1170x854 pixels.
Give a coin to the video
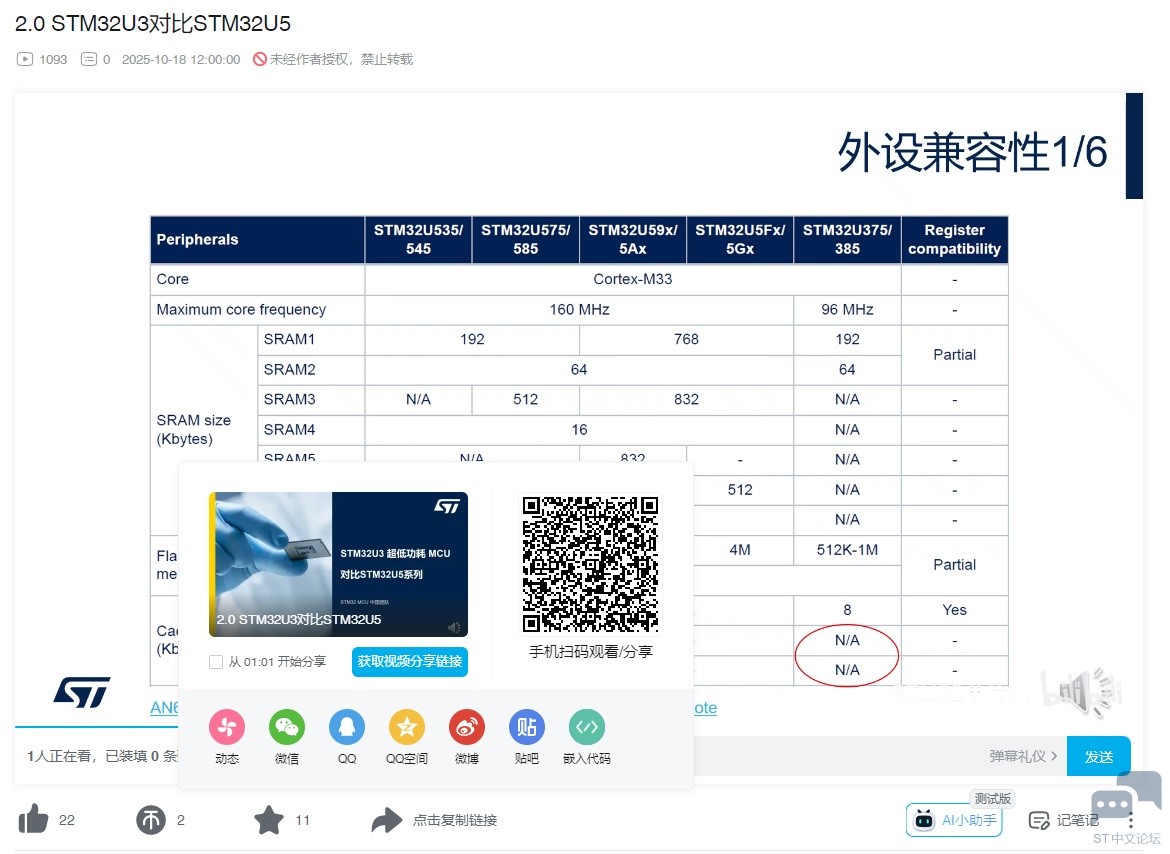click(151, 820)
